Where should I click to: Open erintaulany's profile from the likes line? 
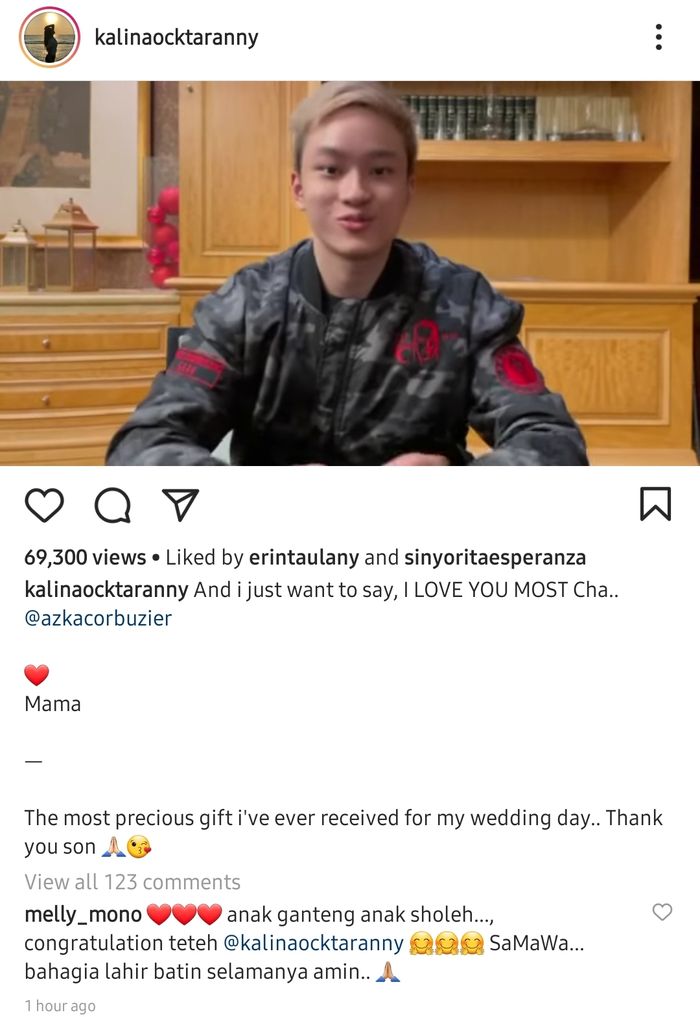tap(304, 557)
